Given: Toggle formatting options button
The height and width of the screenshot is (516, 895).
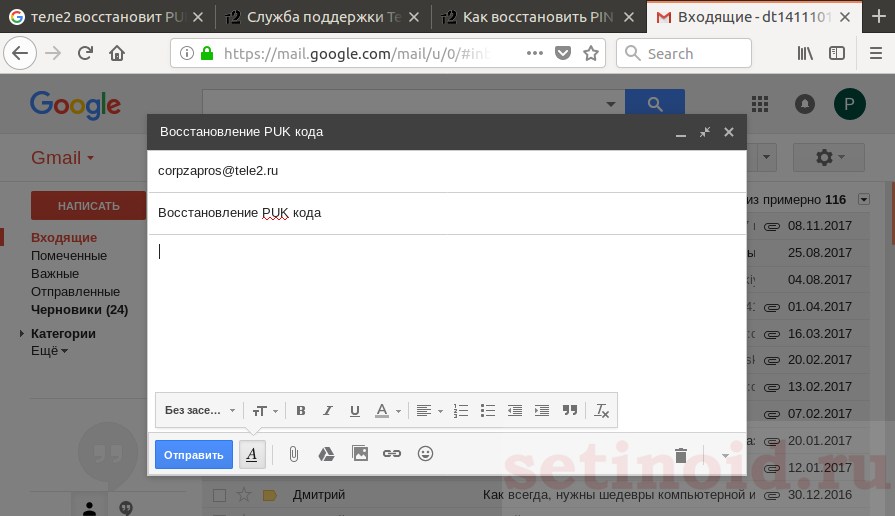Looking at the screenshot, I should (x=252, y=454).
